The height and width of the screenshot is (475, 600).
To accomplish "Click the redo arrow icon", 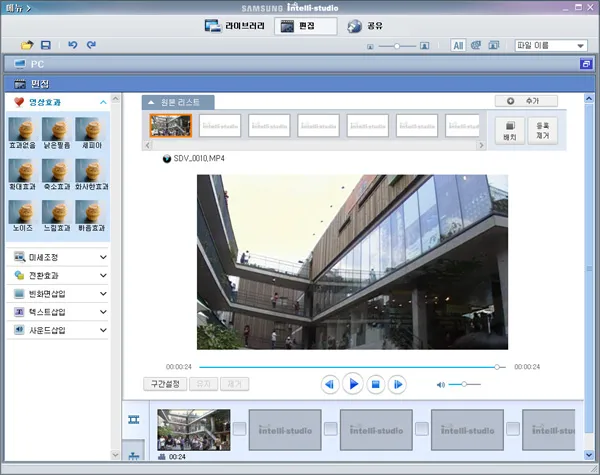I will click(x=91, y=46).
